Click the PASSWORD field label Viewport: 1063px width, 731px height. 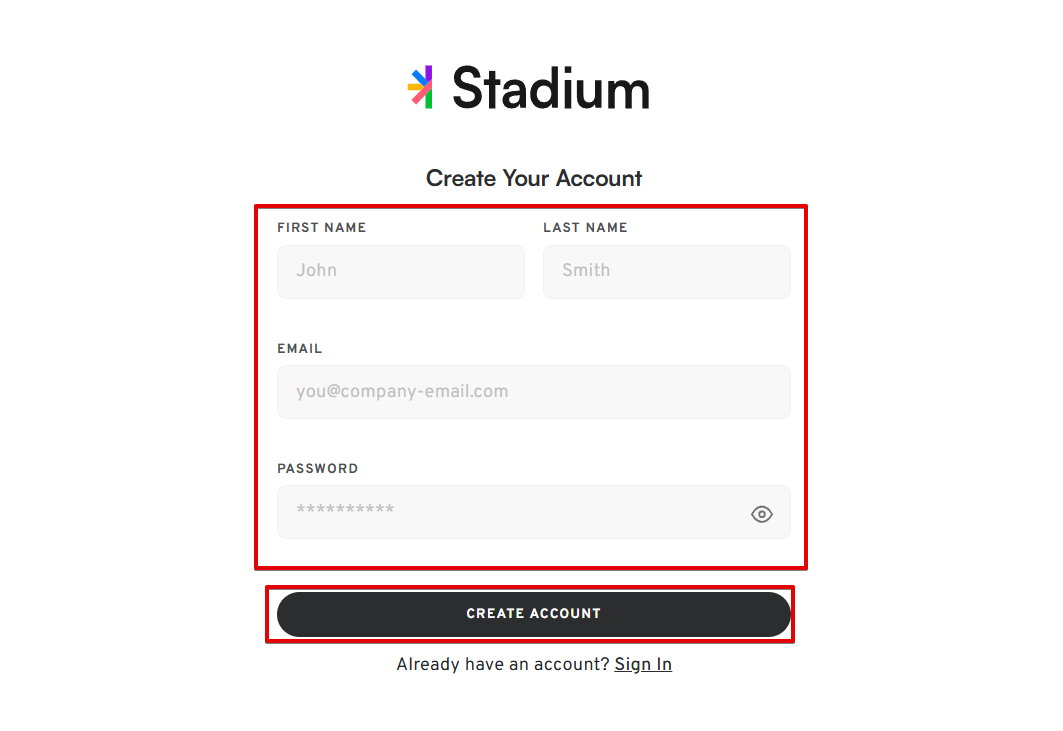(317, 469)
